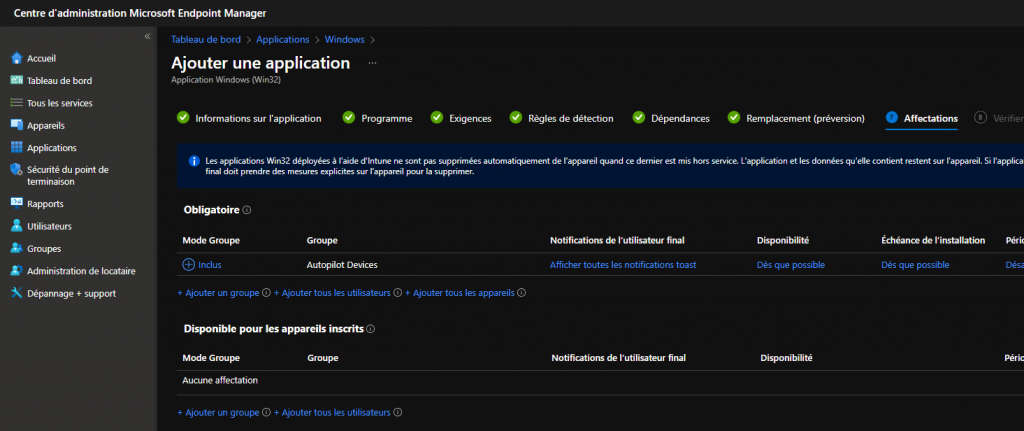This screenshot has width=1024, height=431.
Task: Click Centre d'administration Microsoft Endpoint Manager title
Action: coord(140,13)
